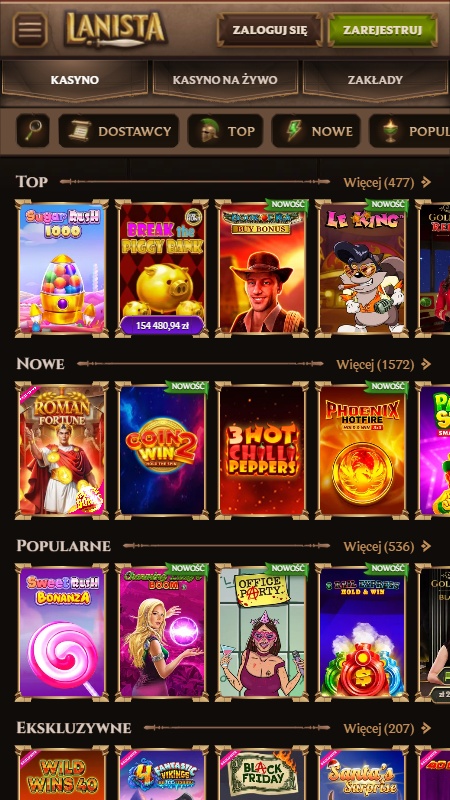Open the Popularne goblet filter
This screenshot has width=450, height=800.
pyautogui.click(x=410, y=131)
